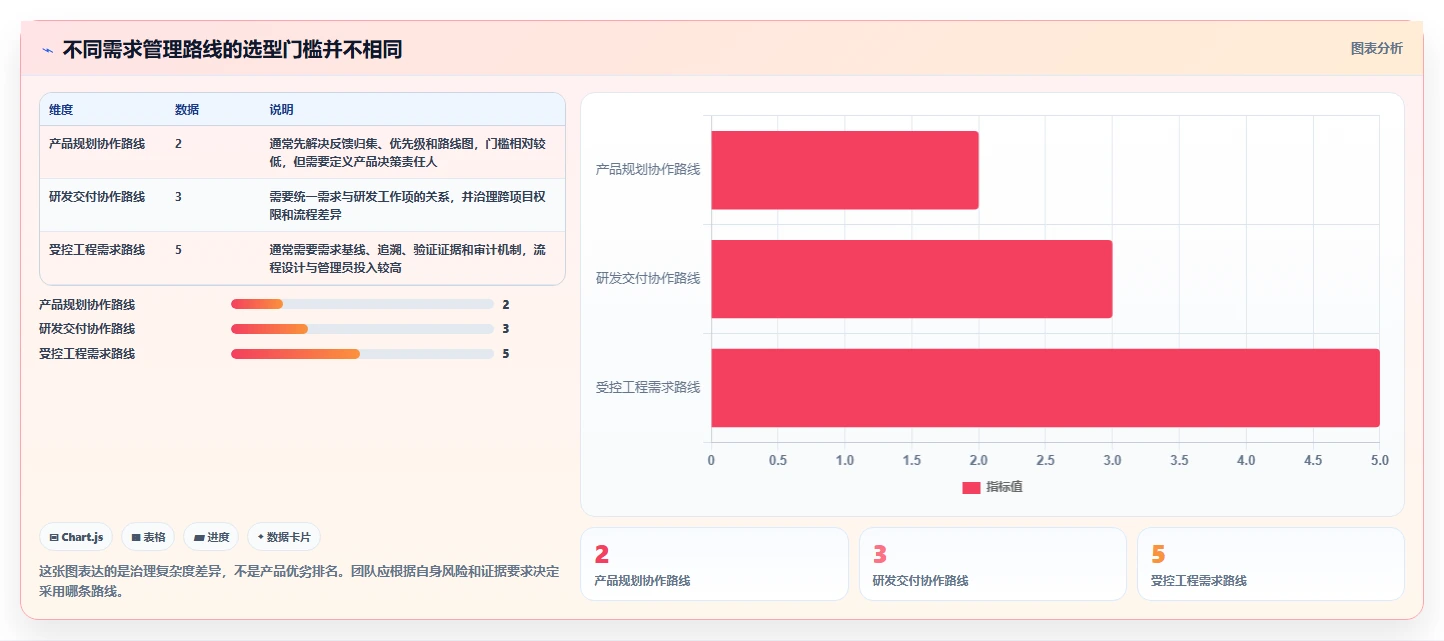Toggle the 指标值 legend item

pos(992,487)
